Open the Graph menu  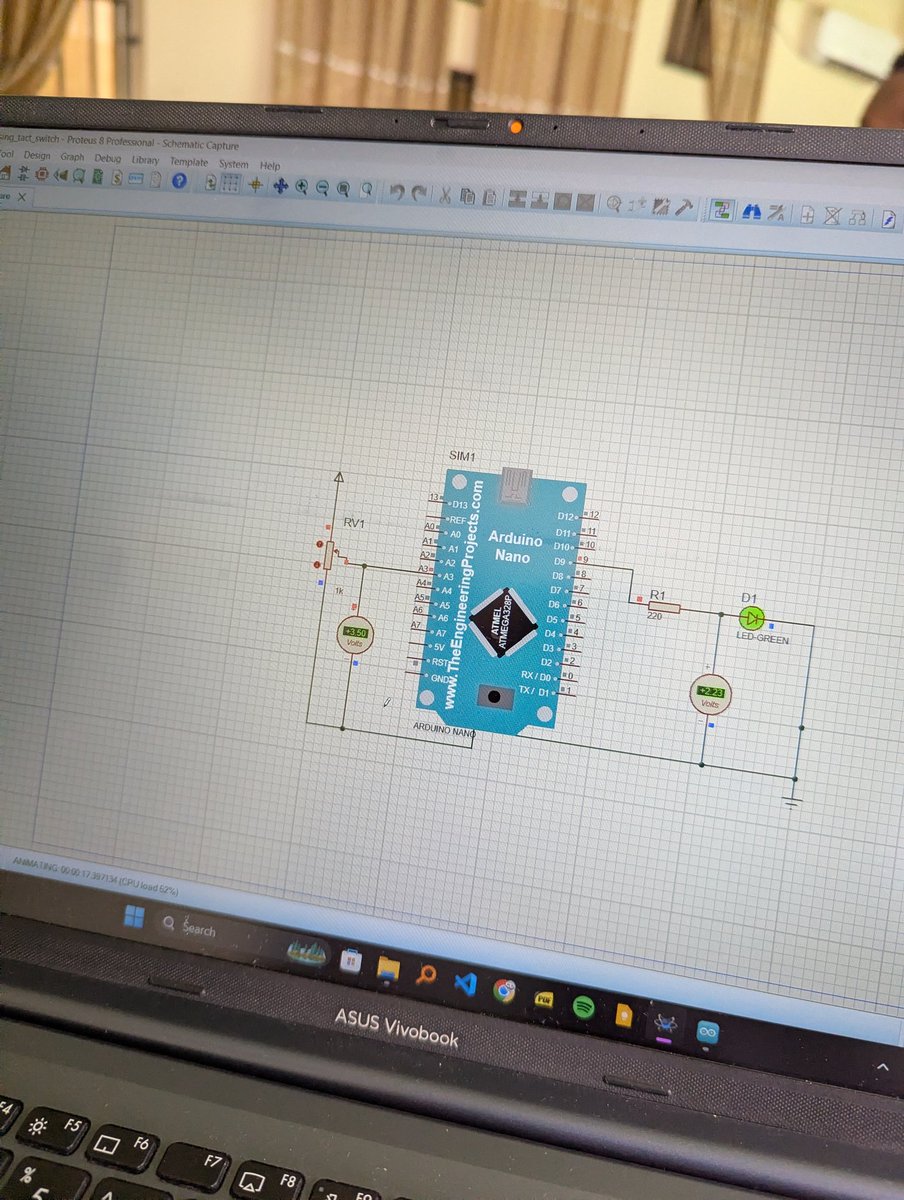point(72,156)
